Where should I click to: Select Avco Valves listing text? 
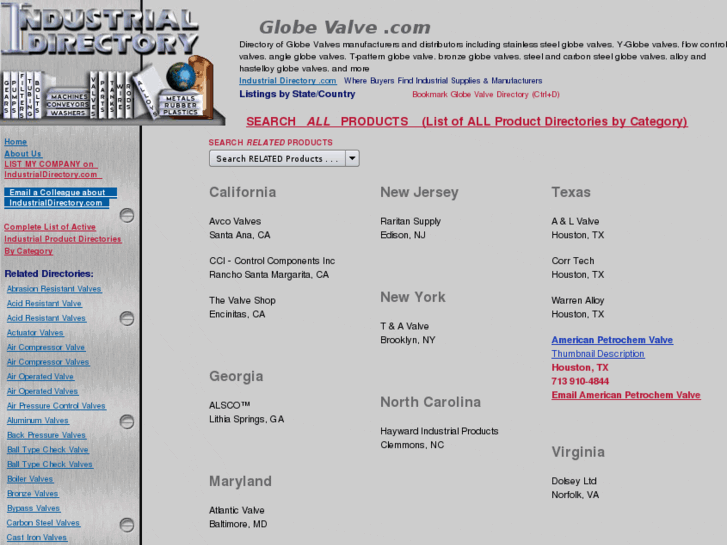tap(235, 221)
